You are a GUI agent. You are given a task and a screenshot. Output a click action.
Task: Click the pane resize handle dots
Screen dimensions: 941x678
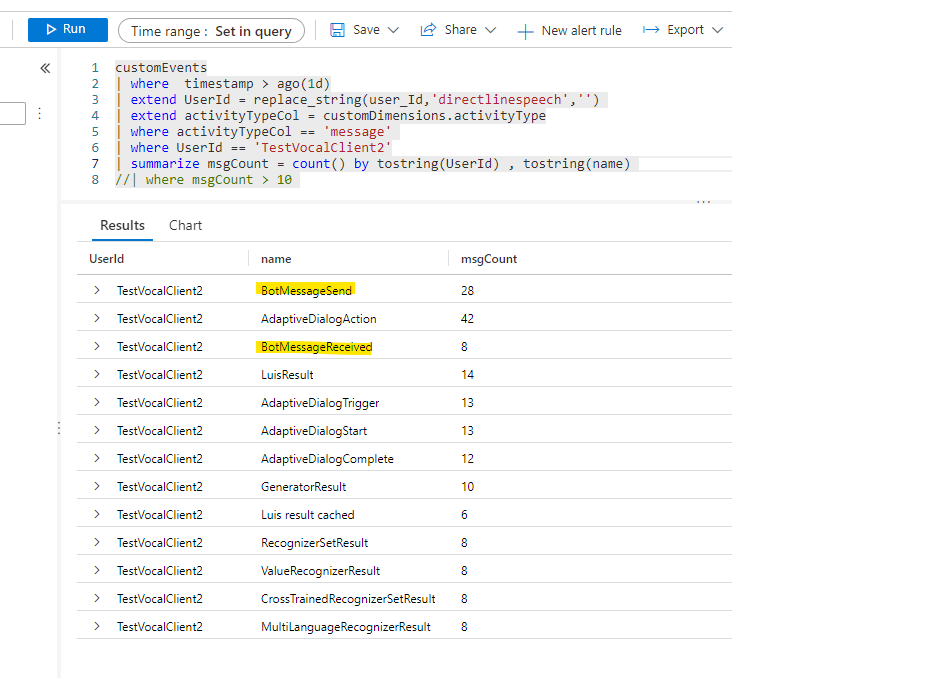tap(59, 428)
